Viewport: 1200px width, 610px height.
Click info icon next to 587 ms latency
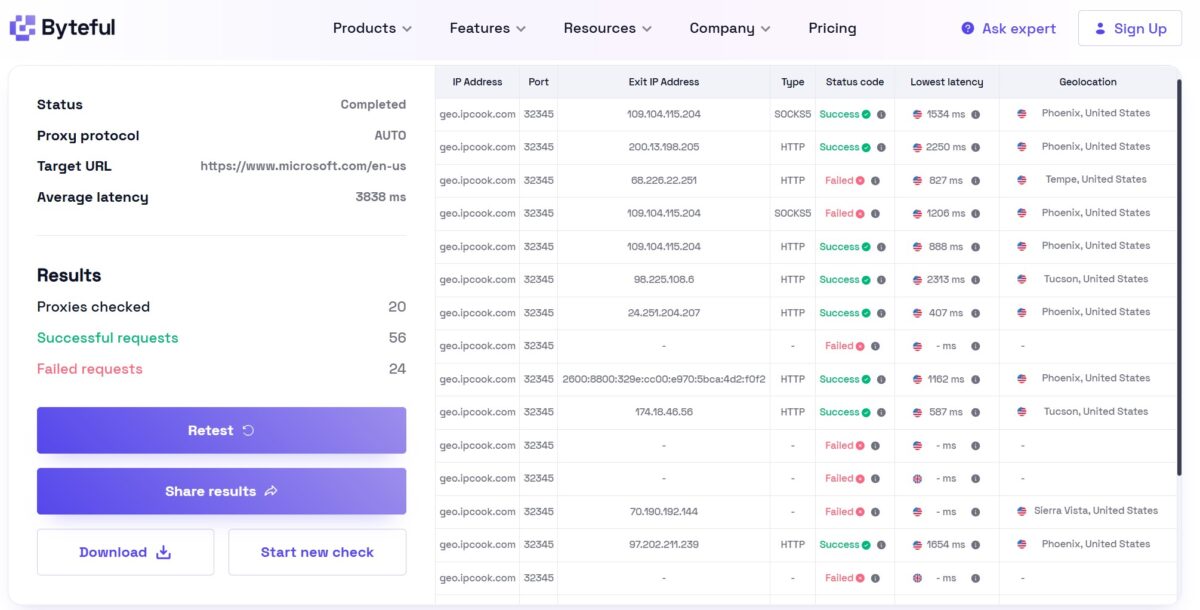[x=975, y=413]
